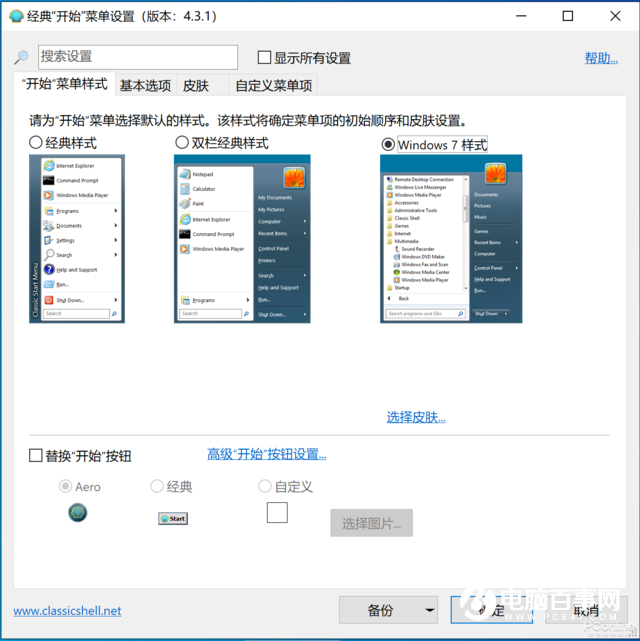The height and width of the screenshot is (641, 640).
Task: Select the classic style menu preview
Action: [x=77, y=237]
